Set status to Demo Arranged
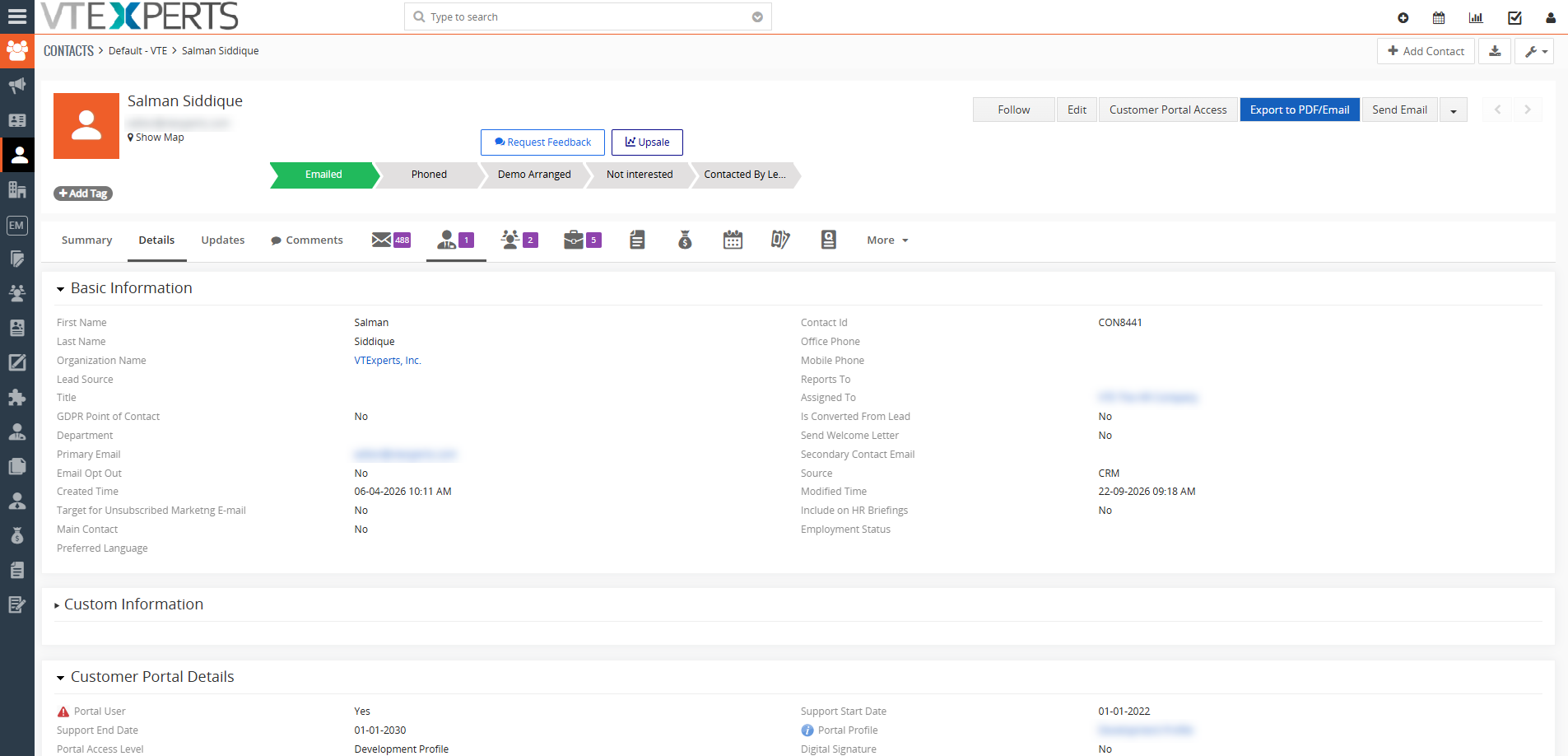 click(x=534, y=175)
